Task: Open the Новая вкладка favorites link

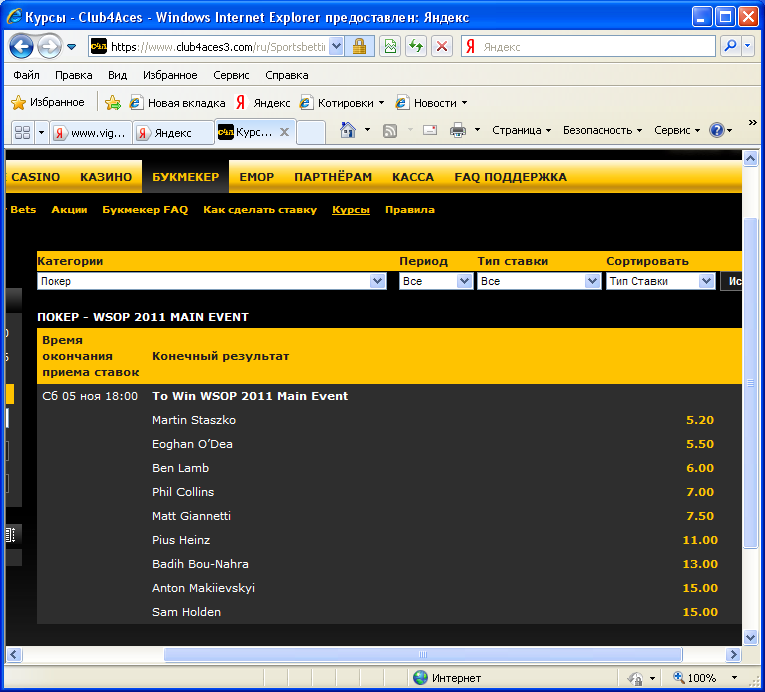Action: coord(178,103)
